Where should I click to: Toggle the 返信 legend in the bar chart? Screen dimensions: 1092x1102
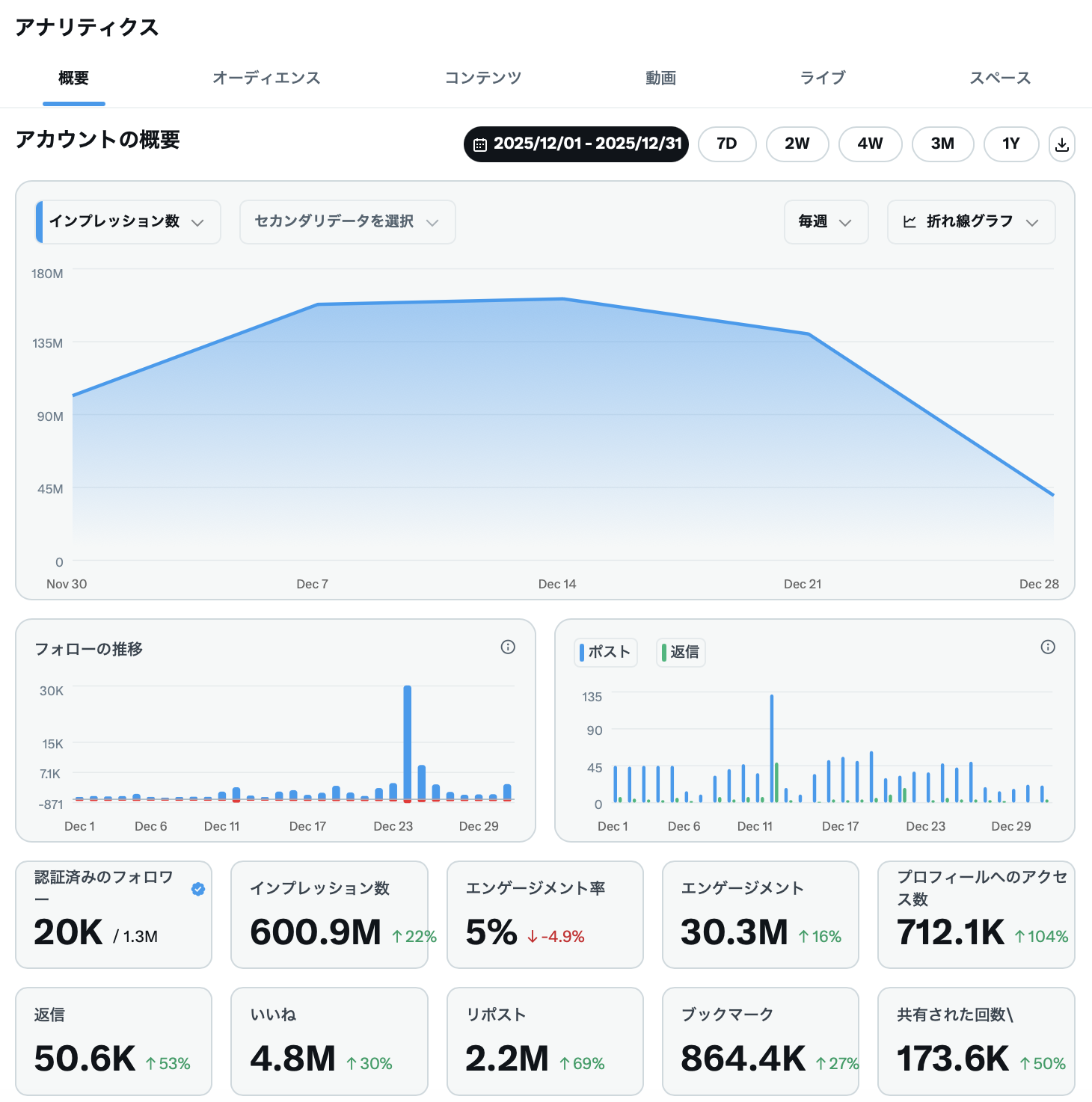(x=681, y=652)
